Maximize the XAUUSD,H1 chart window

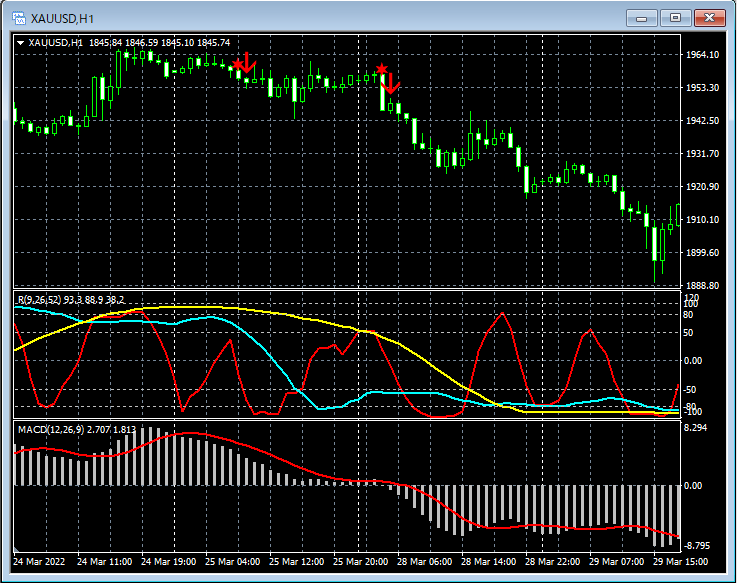pyautogui.click(x=675, y=18)
